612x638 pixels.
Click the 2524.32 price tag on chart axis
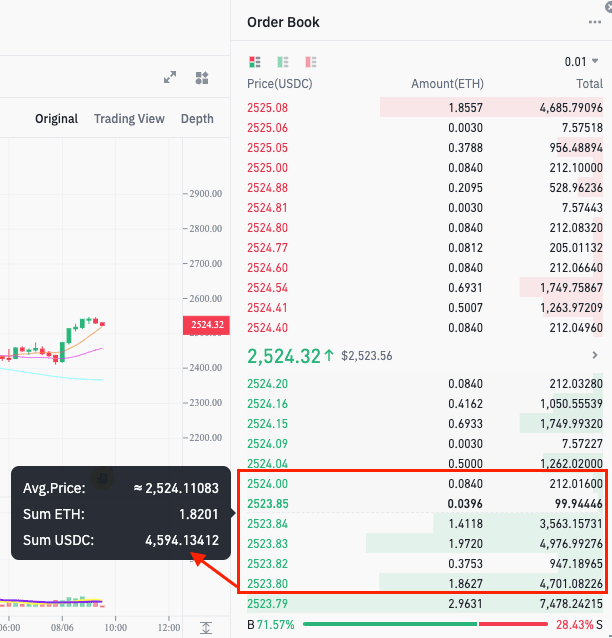[204, 325]
